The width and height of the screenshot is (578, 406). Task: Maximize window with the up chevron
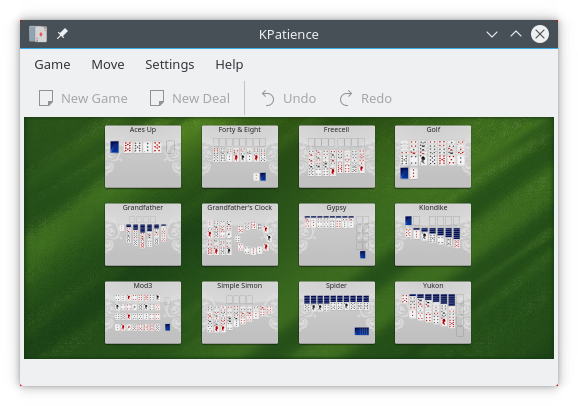[516, 34]
